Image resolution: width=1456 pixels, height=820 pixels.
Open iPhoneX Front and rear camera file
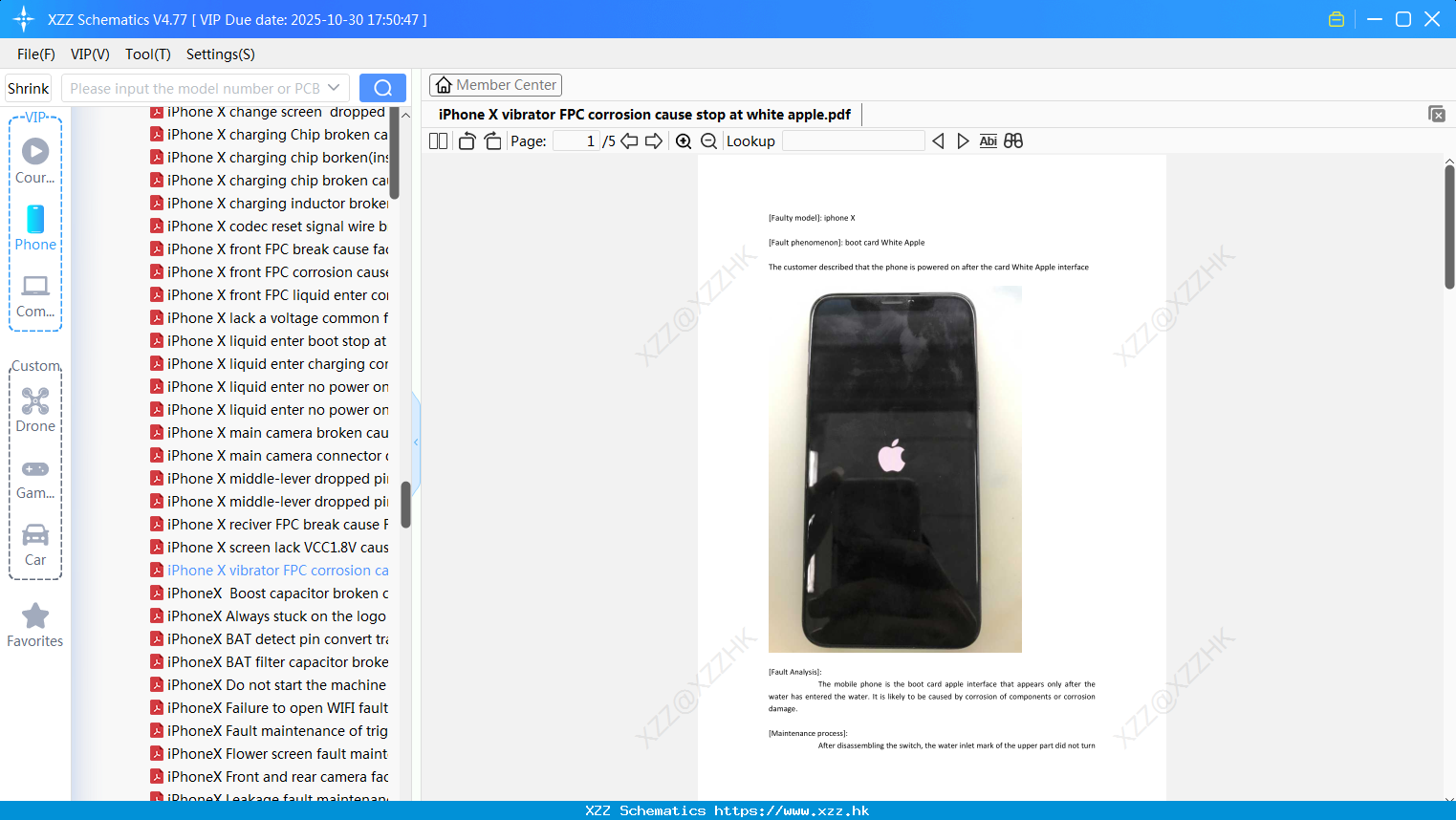pos(270,777)
